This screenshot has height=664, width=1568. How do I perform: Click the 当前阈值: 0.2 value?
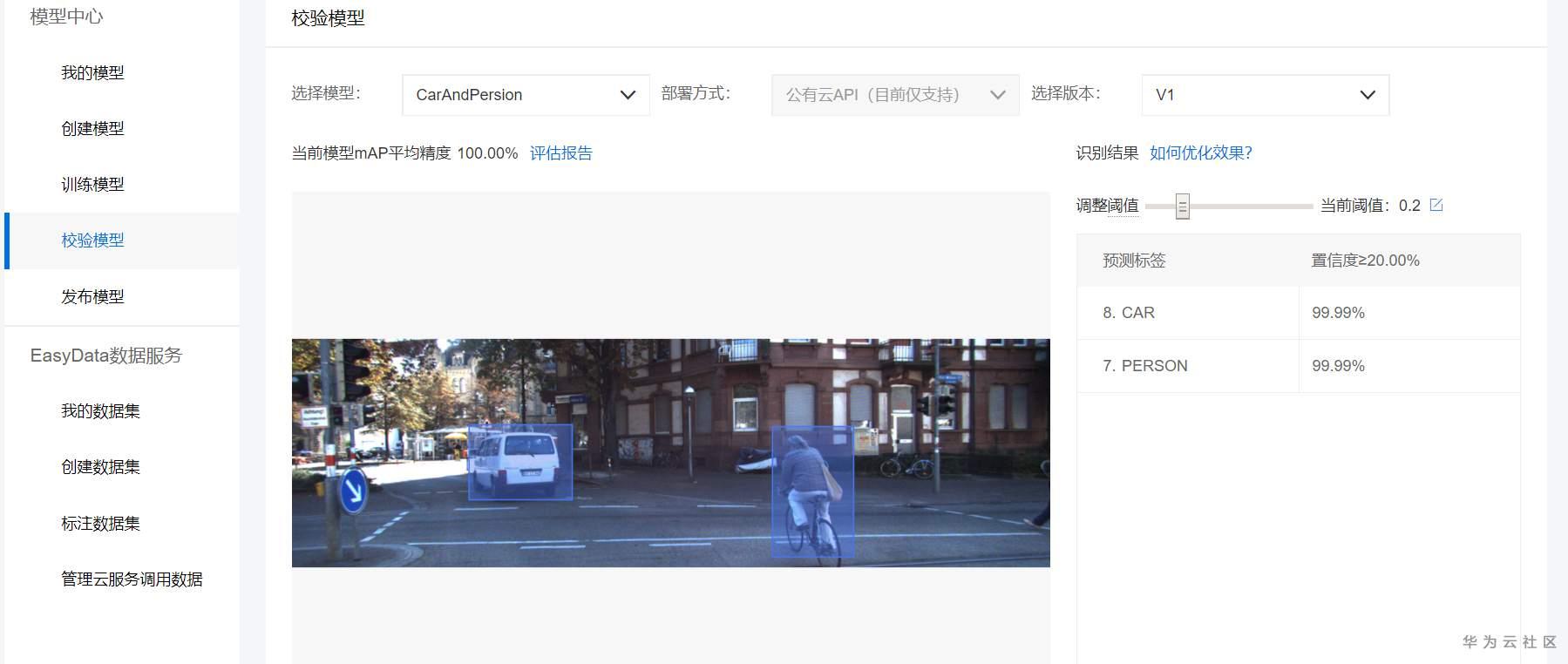point(1370,206)
